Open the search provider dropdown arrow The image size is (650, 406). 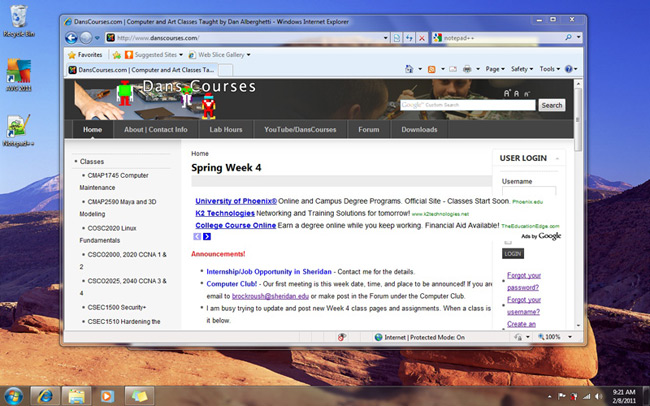578,38
